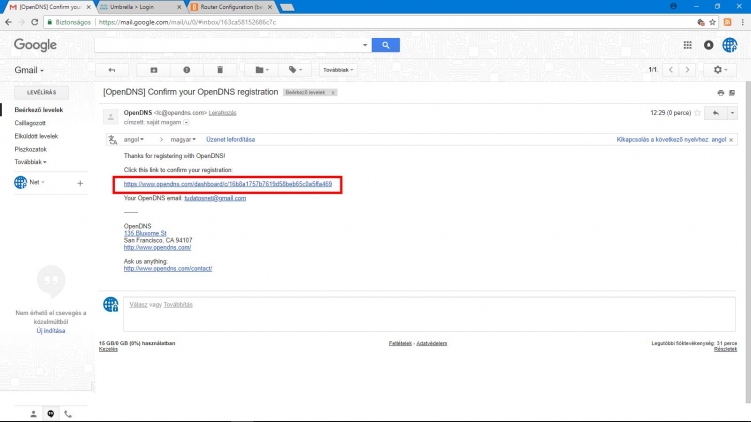Bookmark page using star icon in address bar
This screenshot has height=422, width=751.
(x=712, y=22)
